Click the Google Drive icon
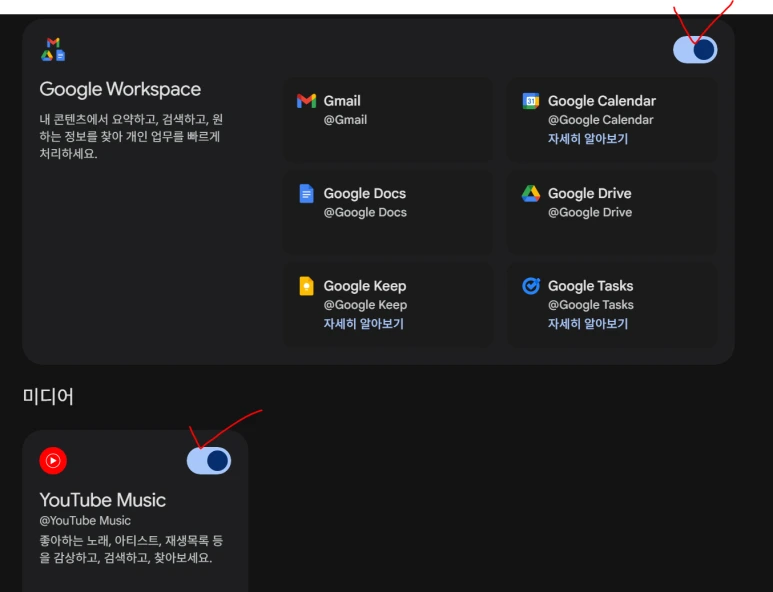Viewport: 773px width, 592px height. click(x=531, y=193)
